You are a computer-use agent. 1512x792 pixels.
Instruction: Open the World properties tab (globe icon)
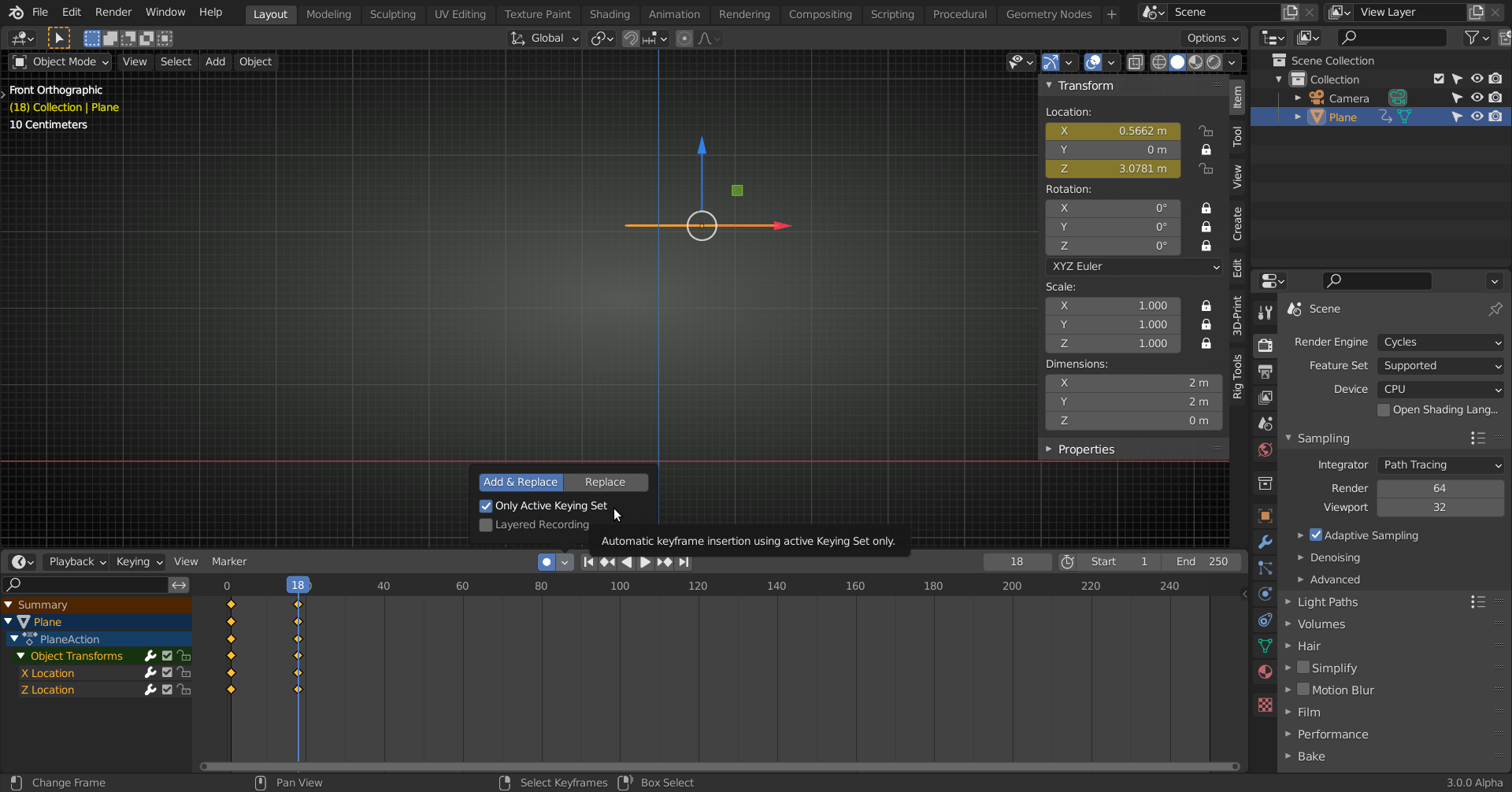(1265, 450)
